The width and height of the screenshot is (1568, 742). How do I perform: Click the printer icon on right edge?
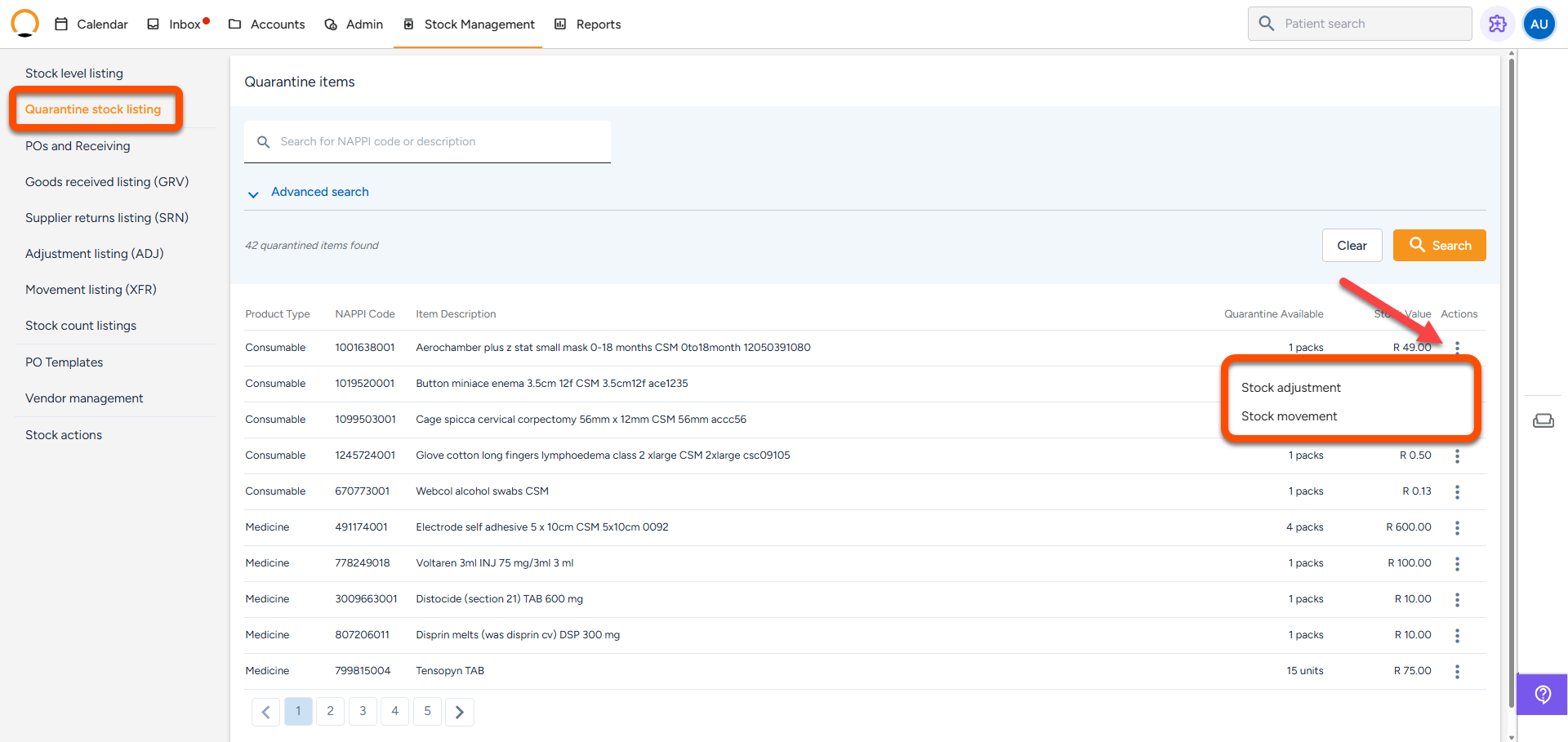point(1543,420)
